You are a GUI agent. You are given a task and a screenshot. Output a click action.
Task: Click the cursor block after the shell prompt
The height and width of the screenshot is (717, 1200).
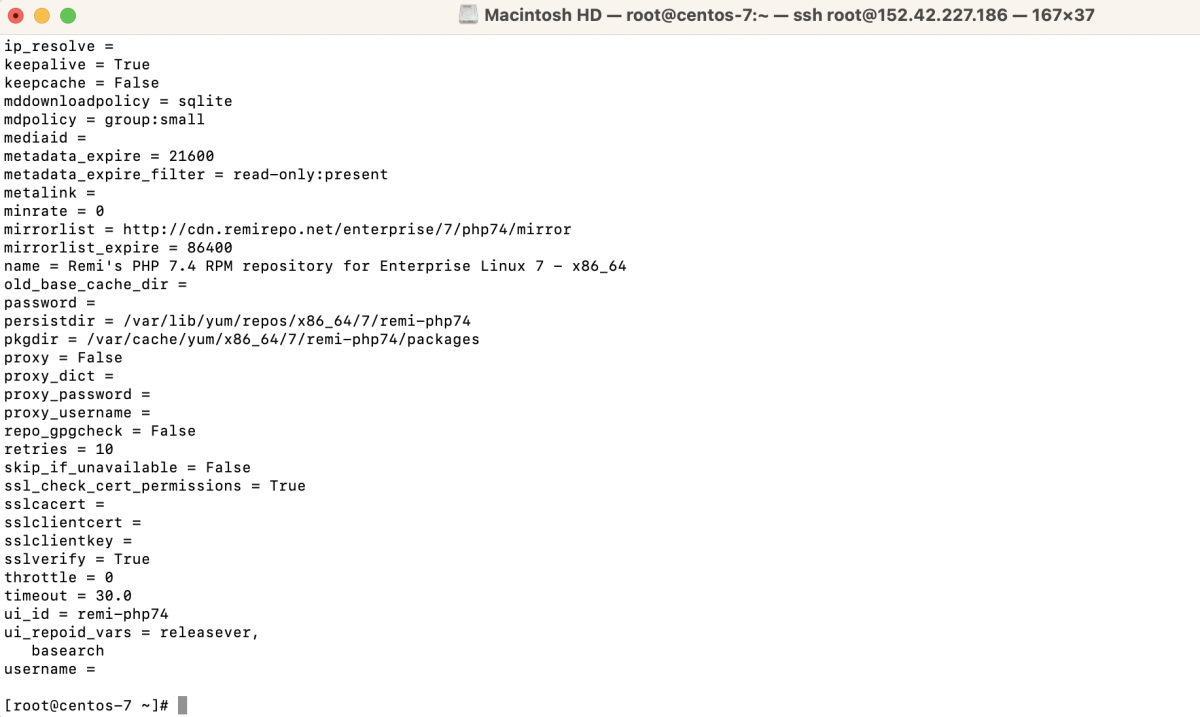point(183,705)
